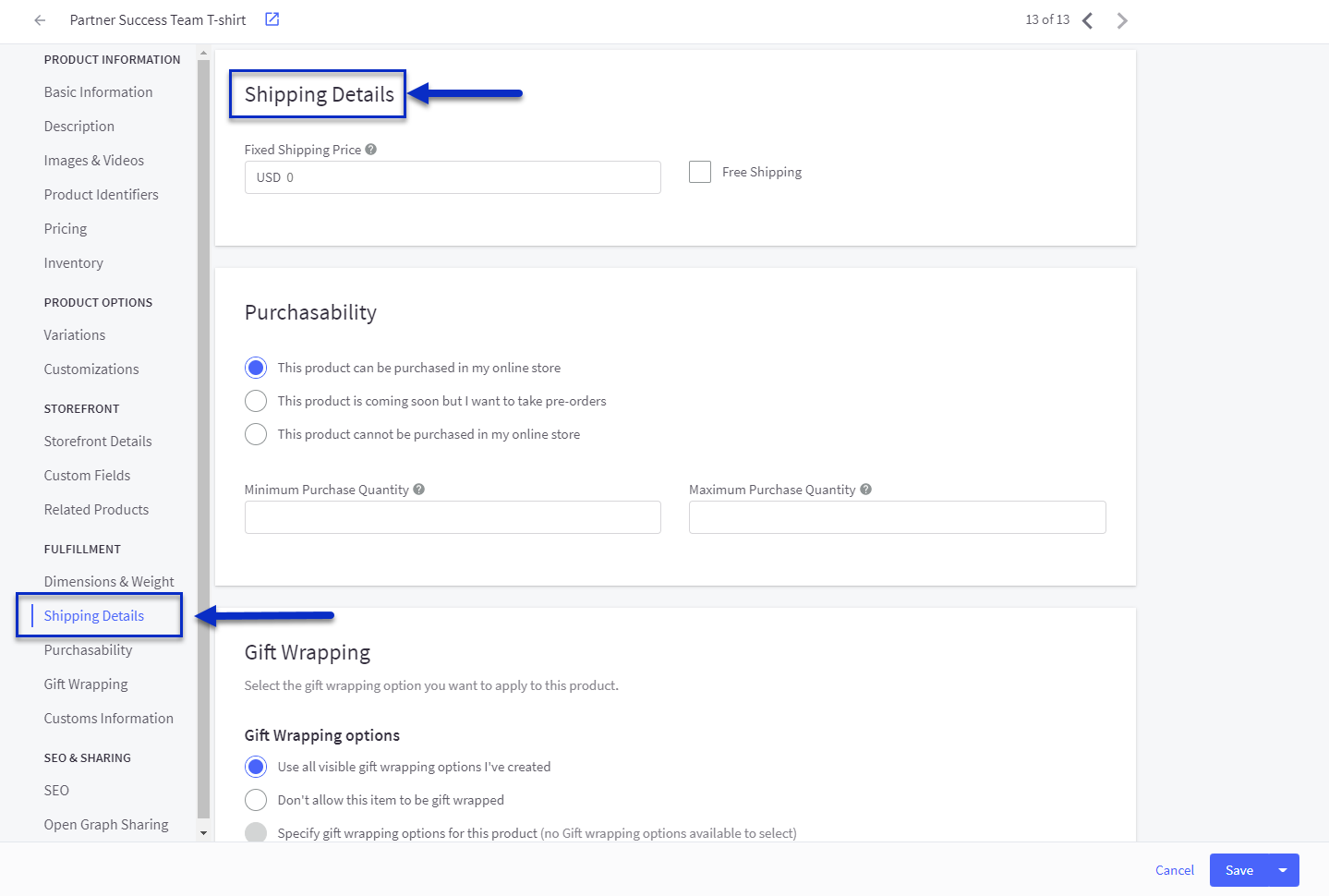Viewport: 1329px width, 896px height.
Task: Go to Customs Information section
Action: pyautogui.click(x=109, y=719)
